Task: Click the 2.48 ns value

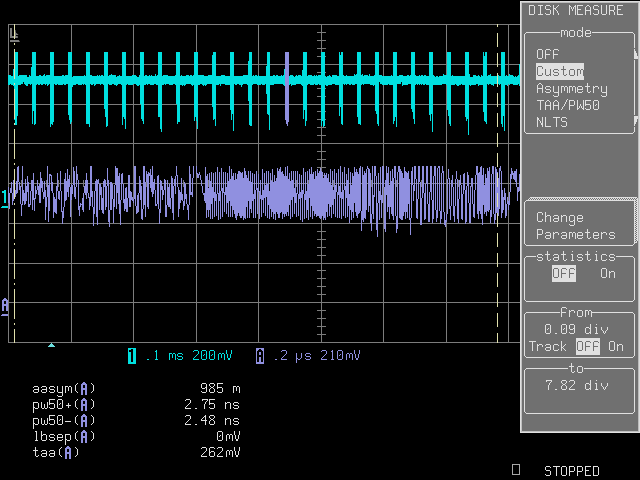Action: click(212, 420)
